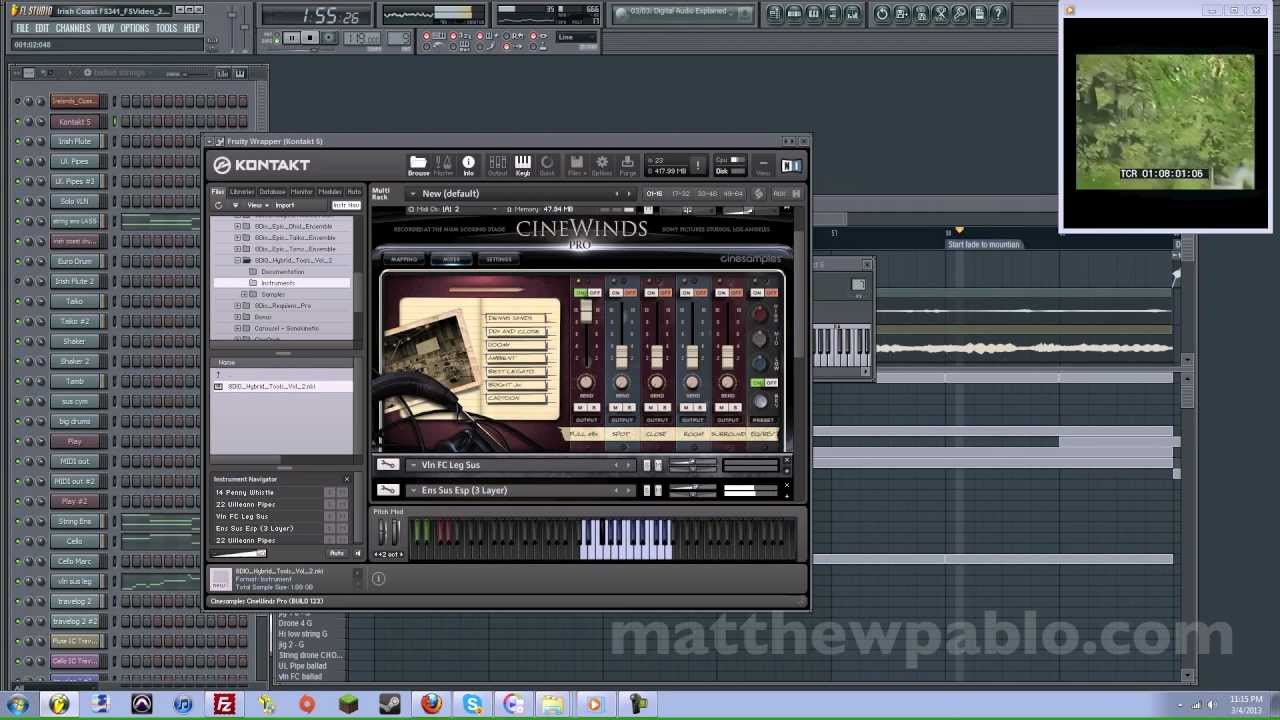Click the Kontakt Purge icon
This screenshot has height=720, width=1280.
(627, 165)
